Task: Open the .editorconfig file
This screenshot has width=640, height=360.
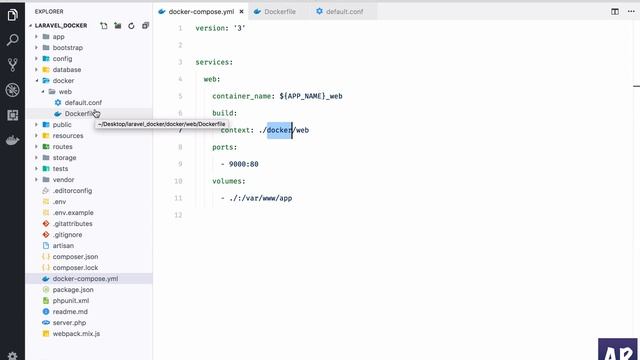Action: [72, 191]
